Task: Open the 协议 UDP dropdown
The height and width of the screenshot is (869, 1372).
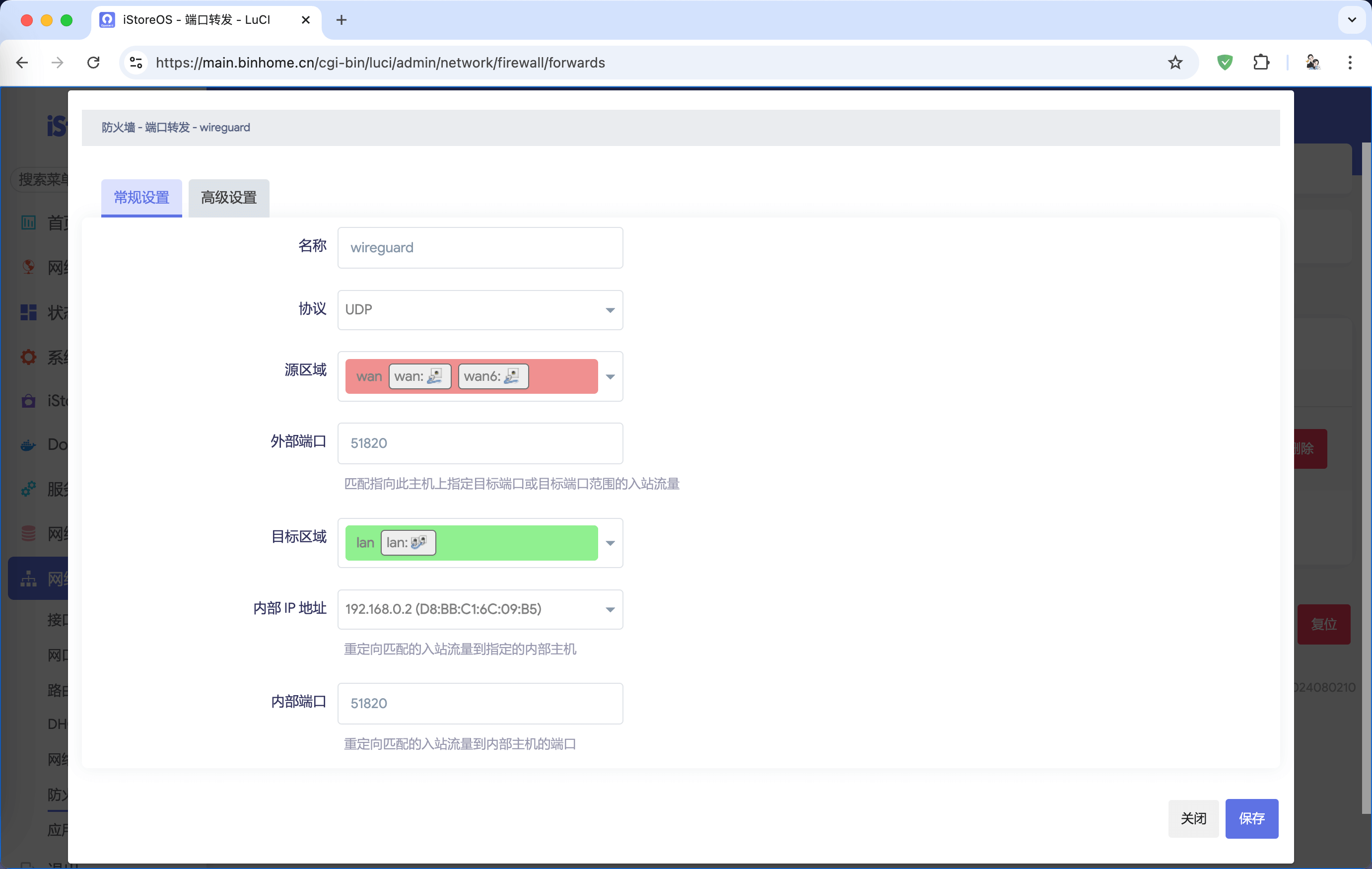Action: coord(480,310)
